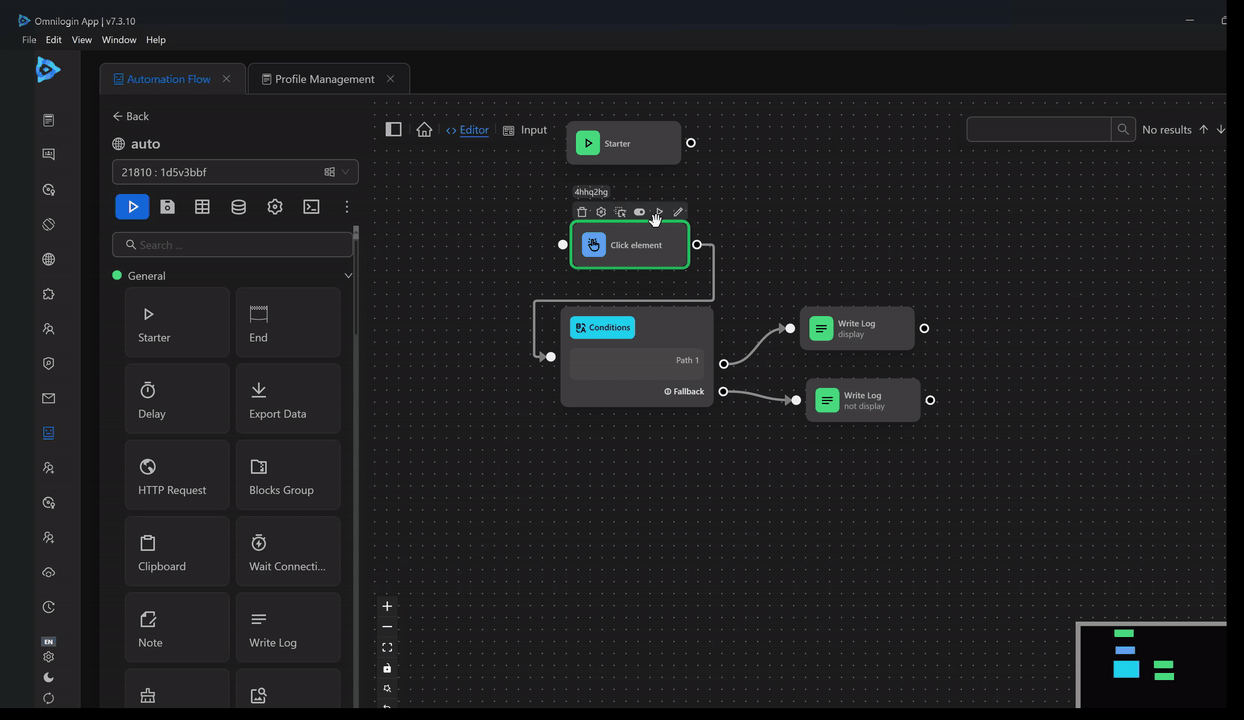Open the table view icon in toolbar
This screenshot has width=1244, height=720.
202,206
